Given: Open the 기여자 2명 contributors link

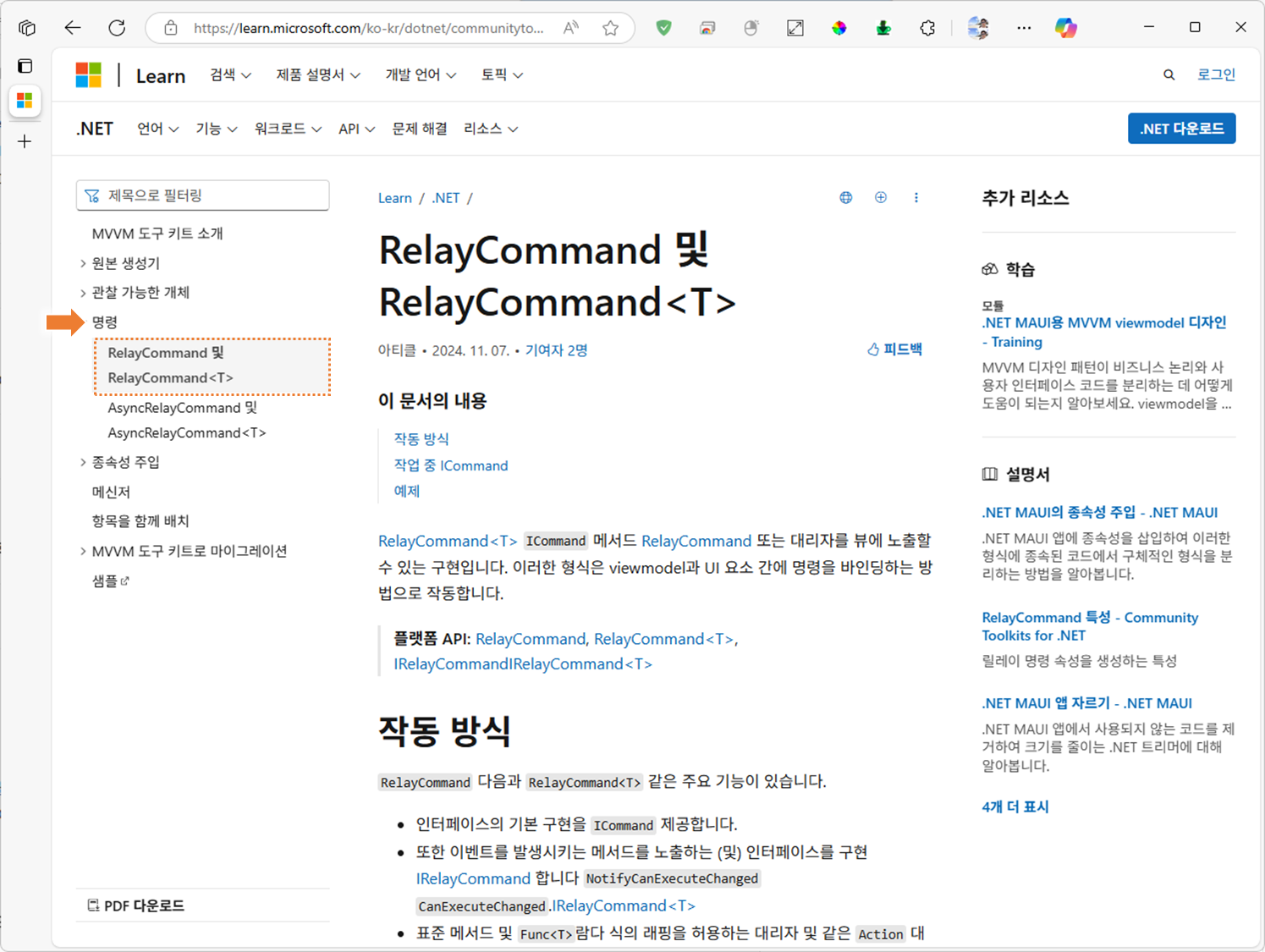Looking at the screenshot, I should [556, 350].
